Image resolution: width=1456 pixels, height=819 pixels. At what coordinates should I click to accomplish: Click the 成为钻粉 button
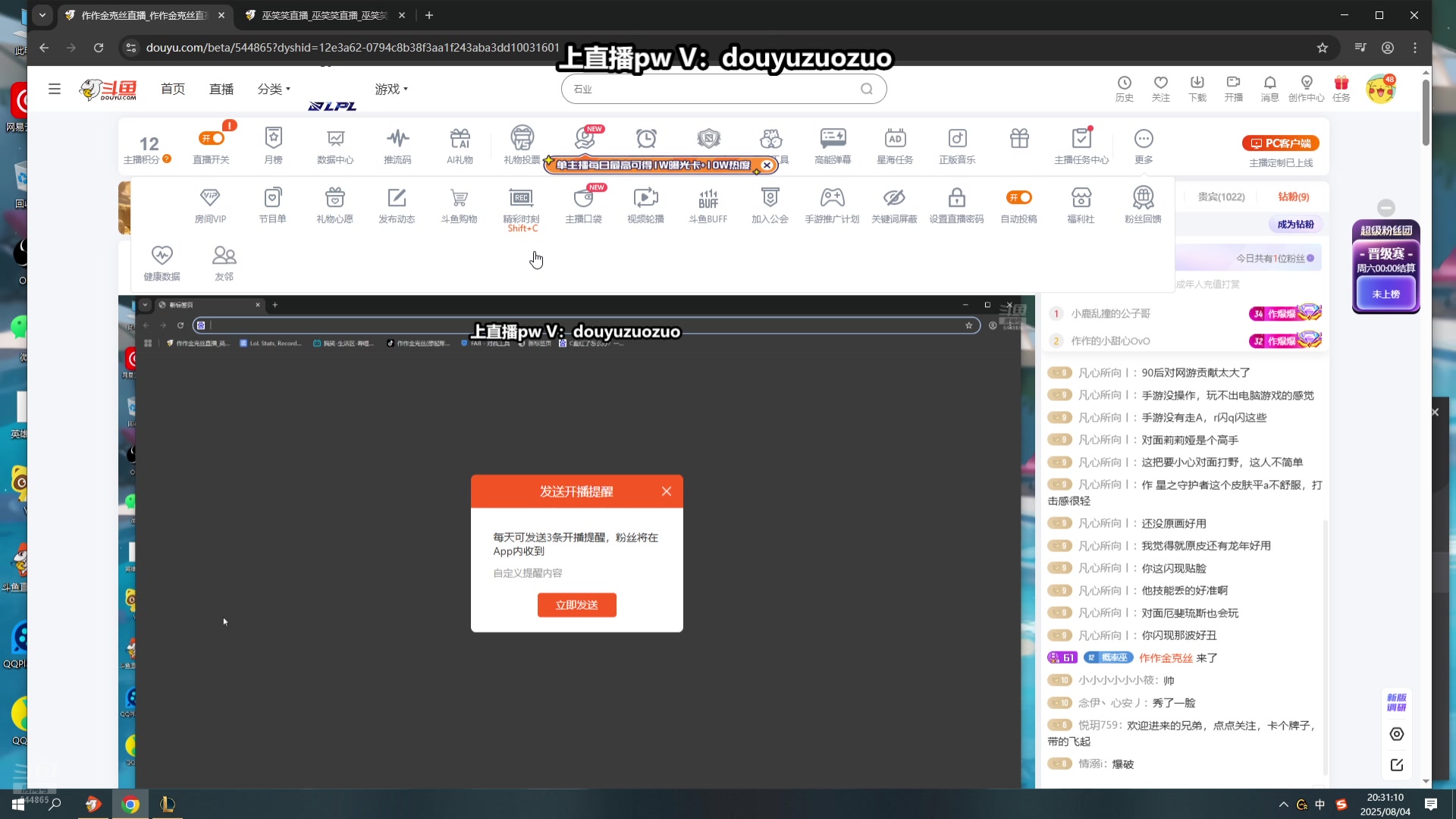(1296, 224)
